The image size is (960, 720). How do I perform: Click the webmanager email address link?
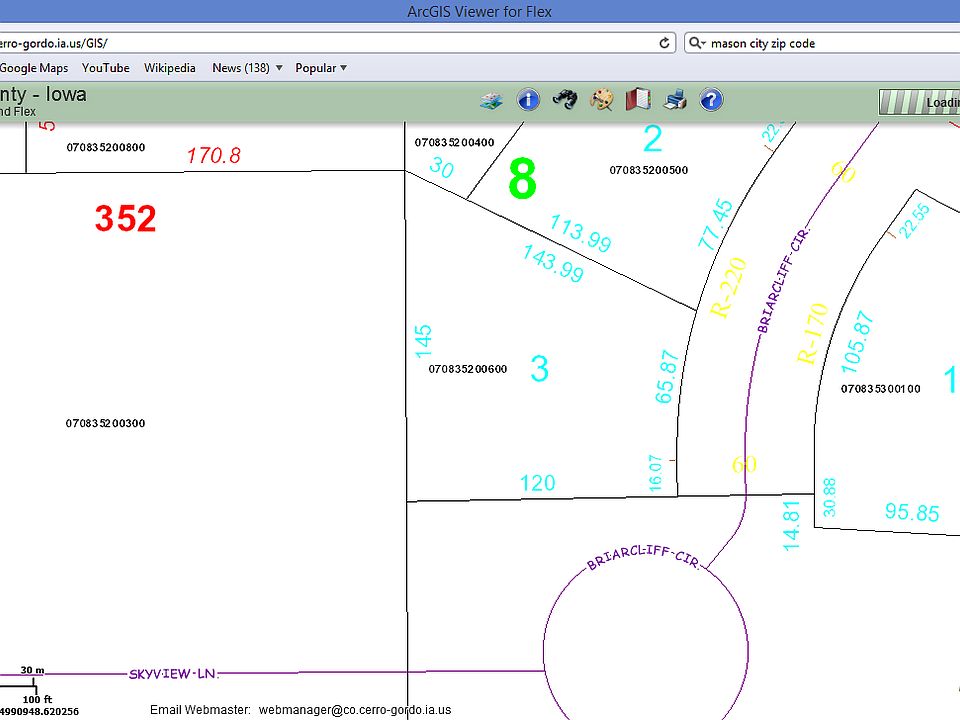[x=354, y=710]
